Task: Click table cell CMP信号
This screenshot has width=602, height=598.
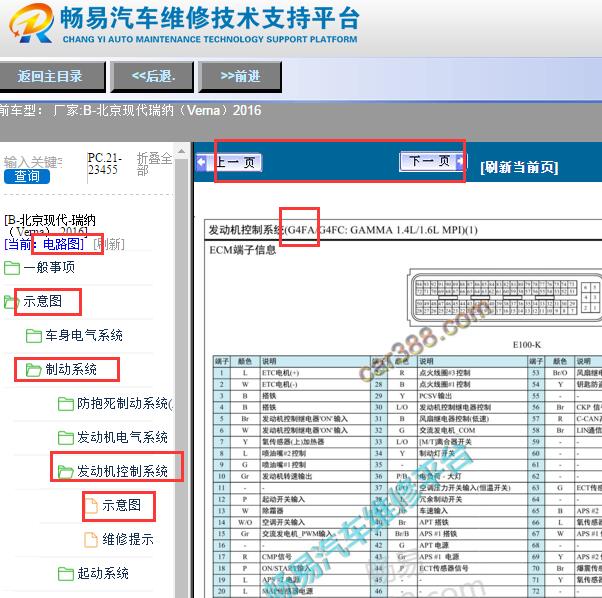Action: (x=315, y=557)
